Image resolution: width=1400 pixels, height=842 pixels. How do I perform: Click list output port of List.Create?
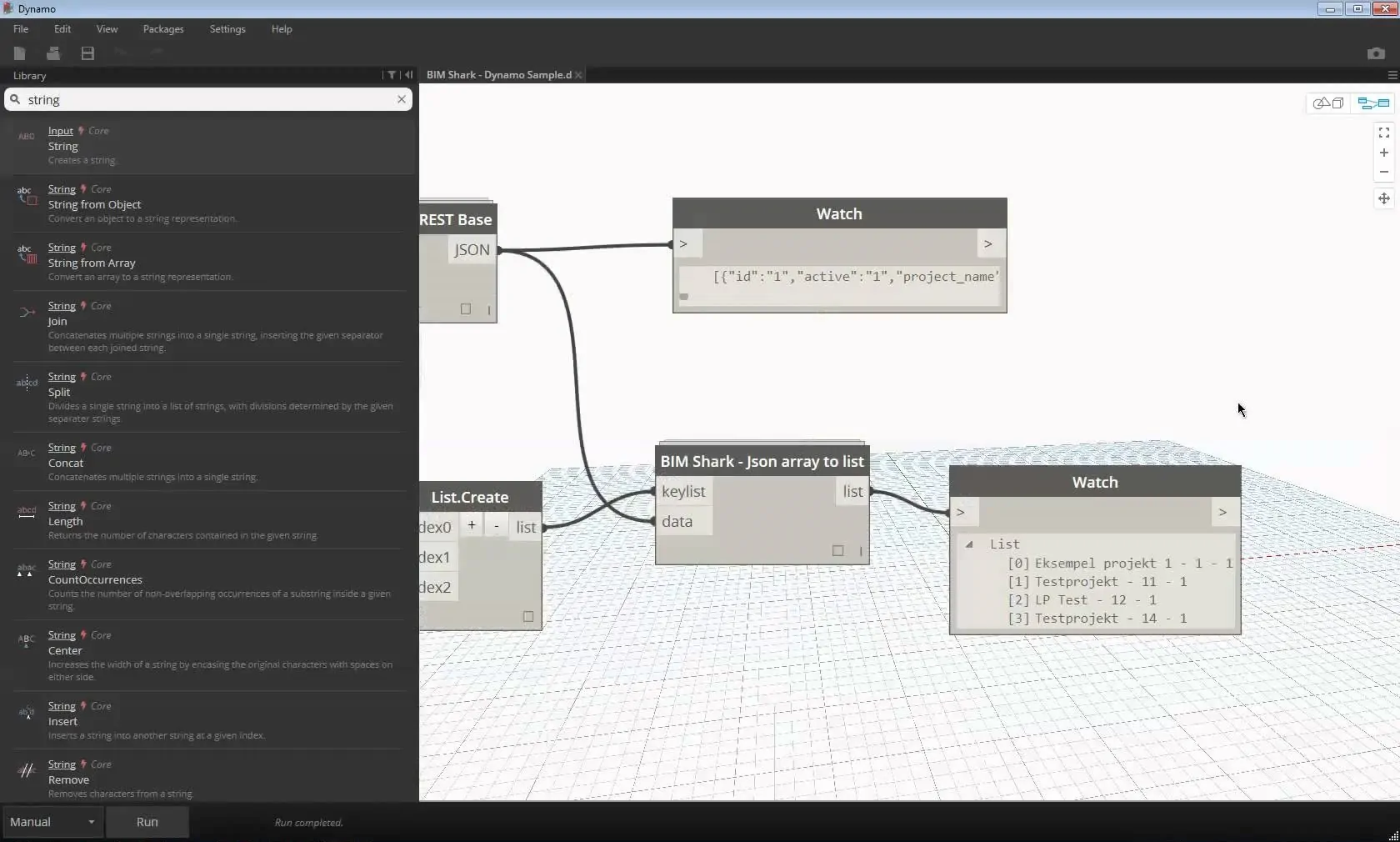[526, 528]
